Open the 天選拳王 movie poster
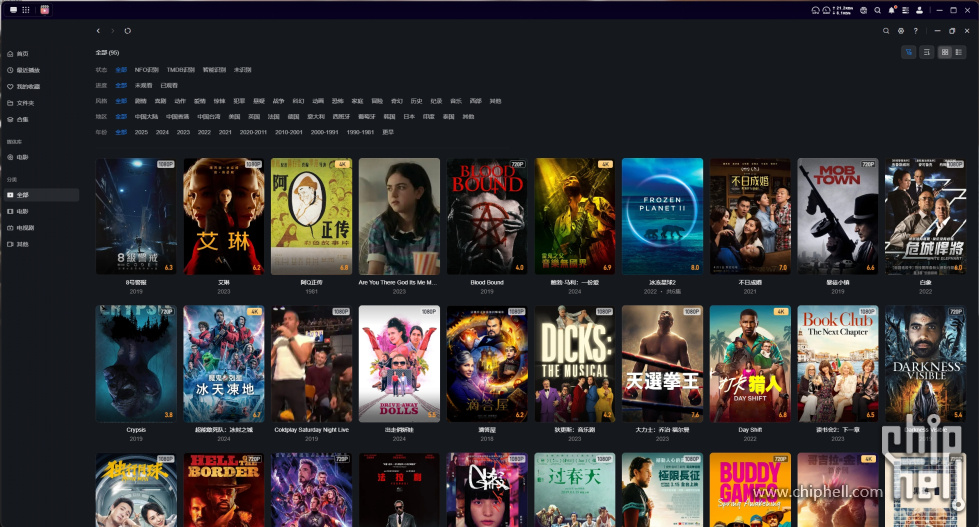979x527 pixels. coord(662,363)
